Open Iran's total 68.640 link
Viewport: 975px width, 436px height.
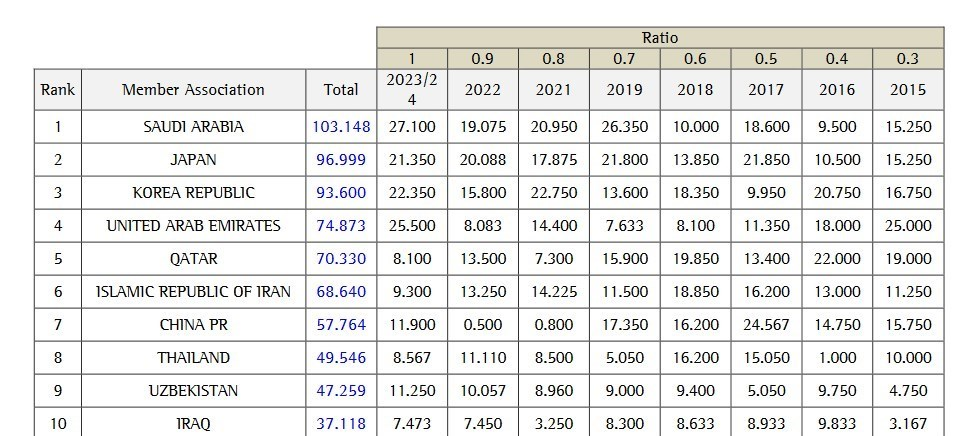pos(341,292)
